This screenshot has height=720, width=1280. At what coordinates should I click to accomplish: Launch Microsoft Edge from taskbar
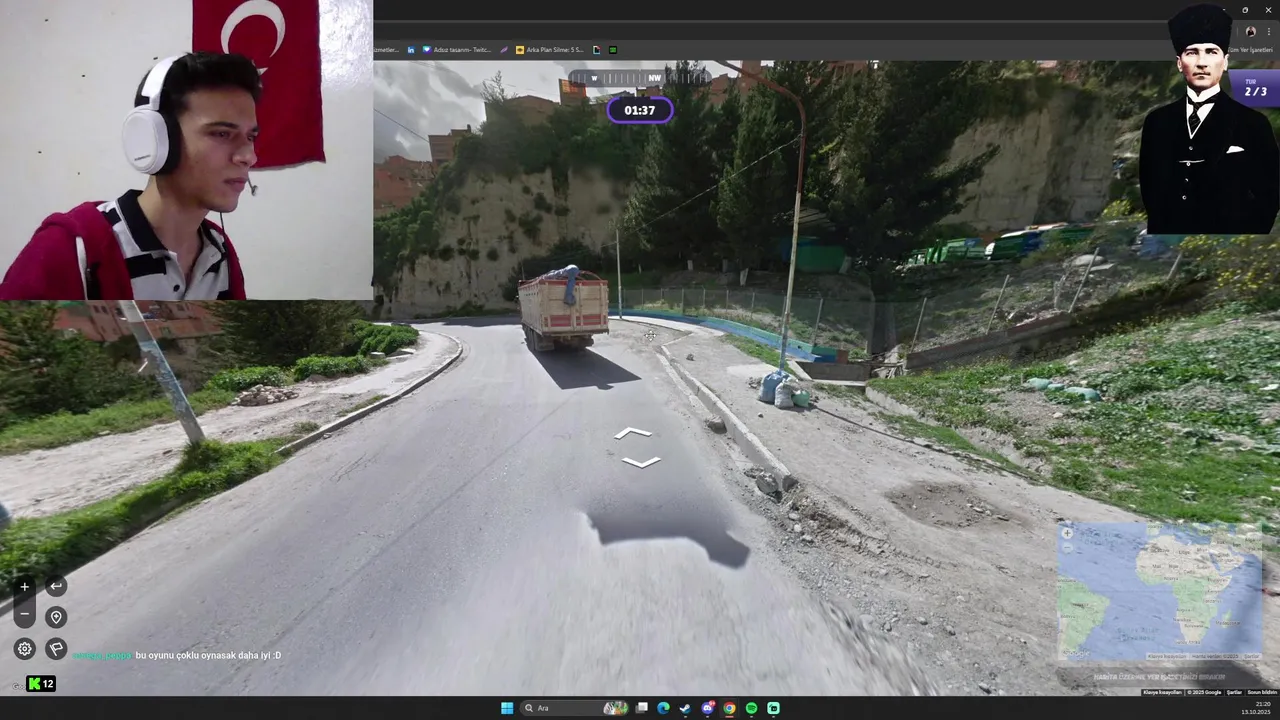663,708
